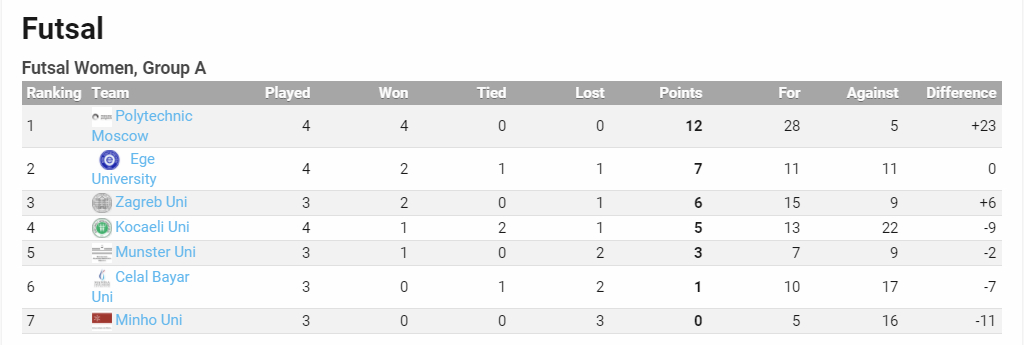This screenshot has height=360, width=1024.
Task: Click the Zagreb Uni crest icon
Action: click(x=102, y=203)
